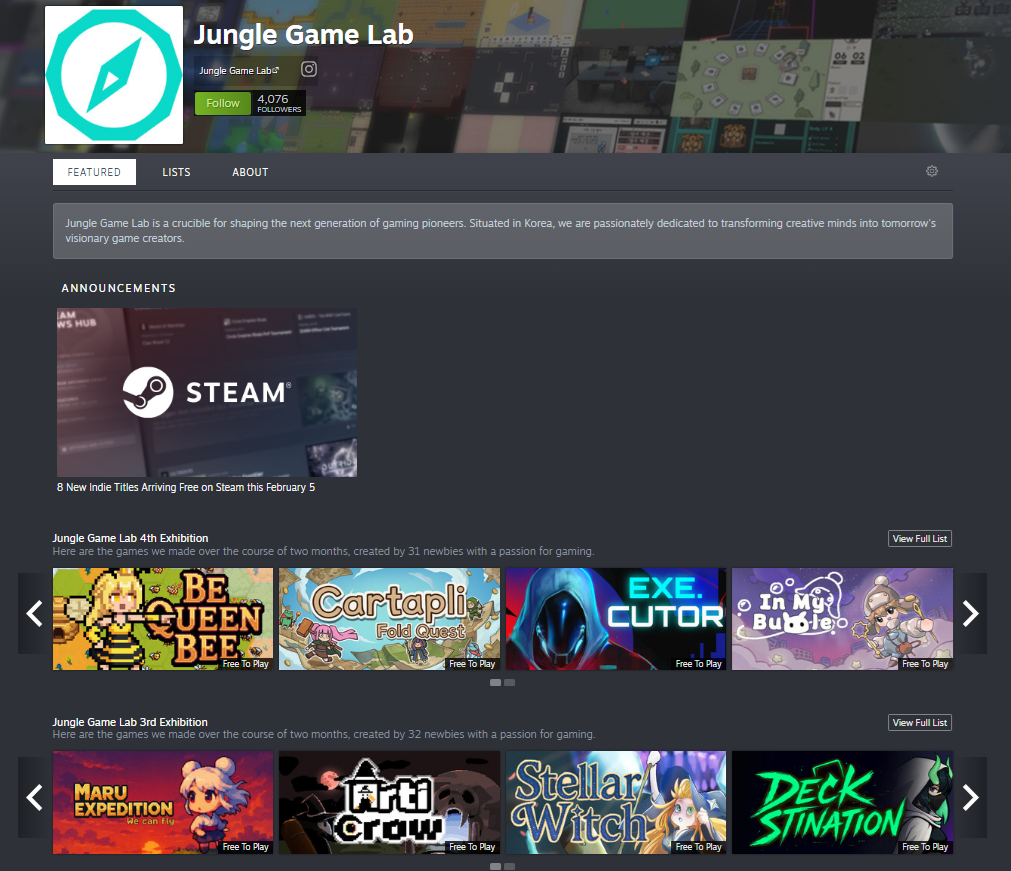Screen dimensions: 1011x871
Task: Click the Jungle Game Lab 3rd Exhibition heading
Action: (130, 722)
